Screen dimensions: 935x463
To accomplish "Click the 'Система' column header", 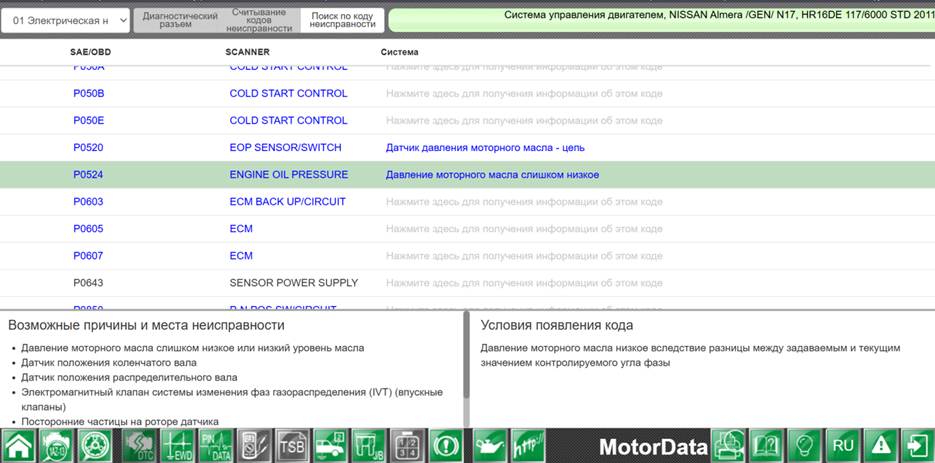I will 400,53.
